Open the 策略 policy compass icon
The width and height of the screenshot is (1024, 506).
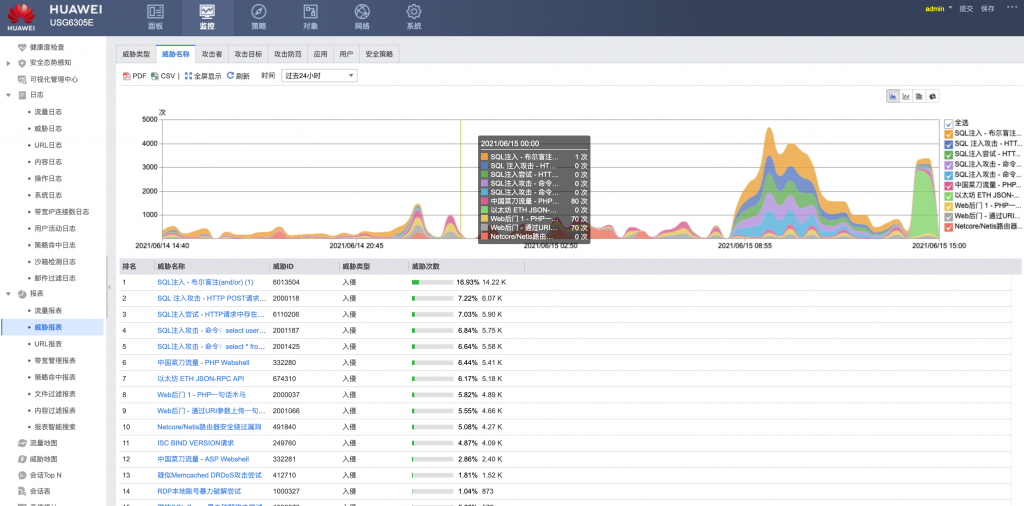[259, 11]
